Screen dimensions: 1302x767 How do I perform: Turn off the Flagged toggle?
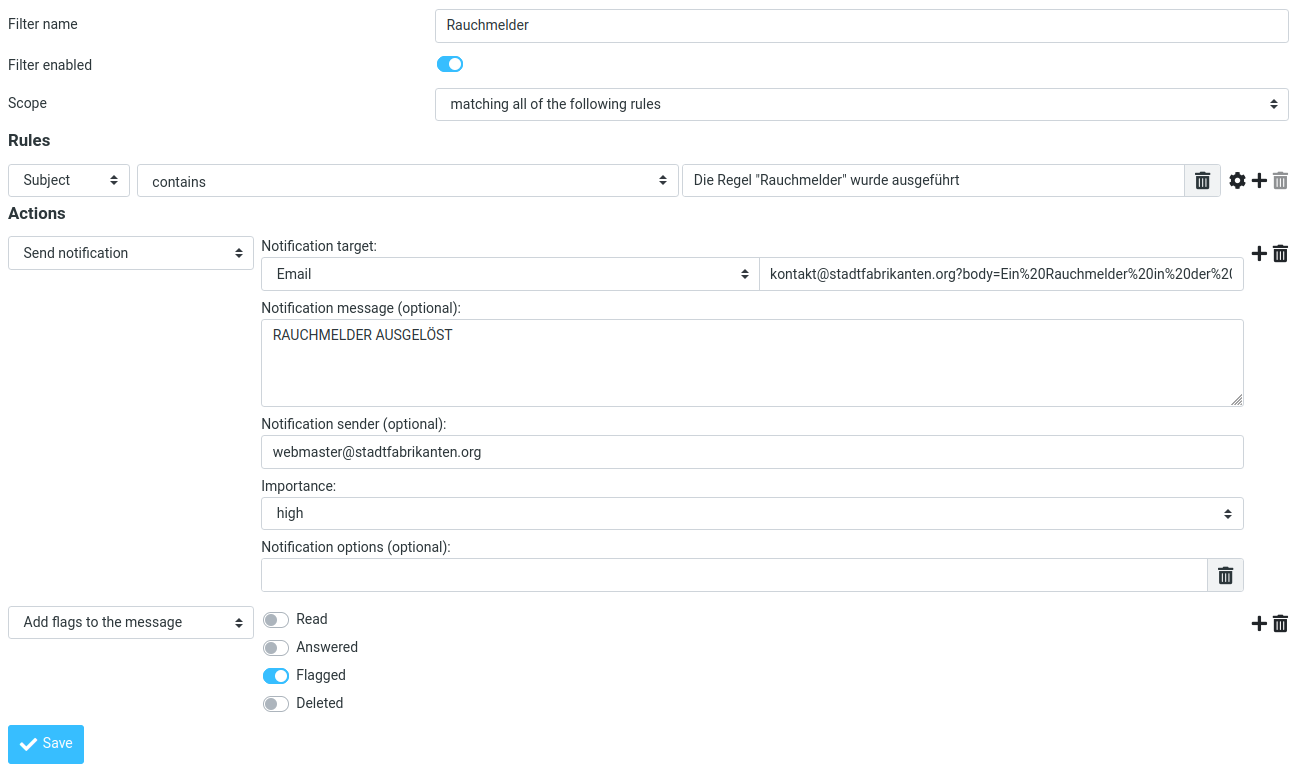(x=276, y=676)
